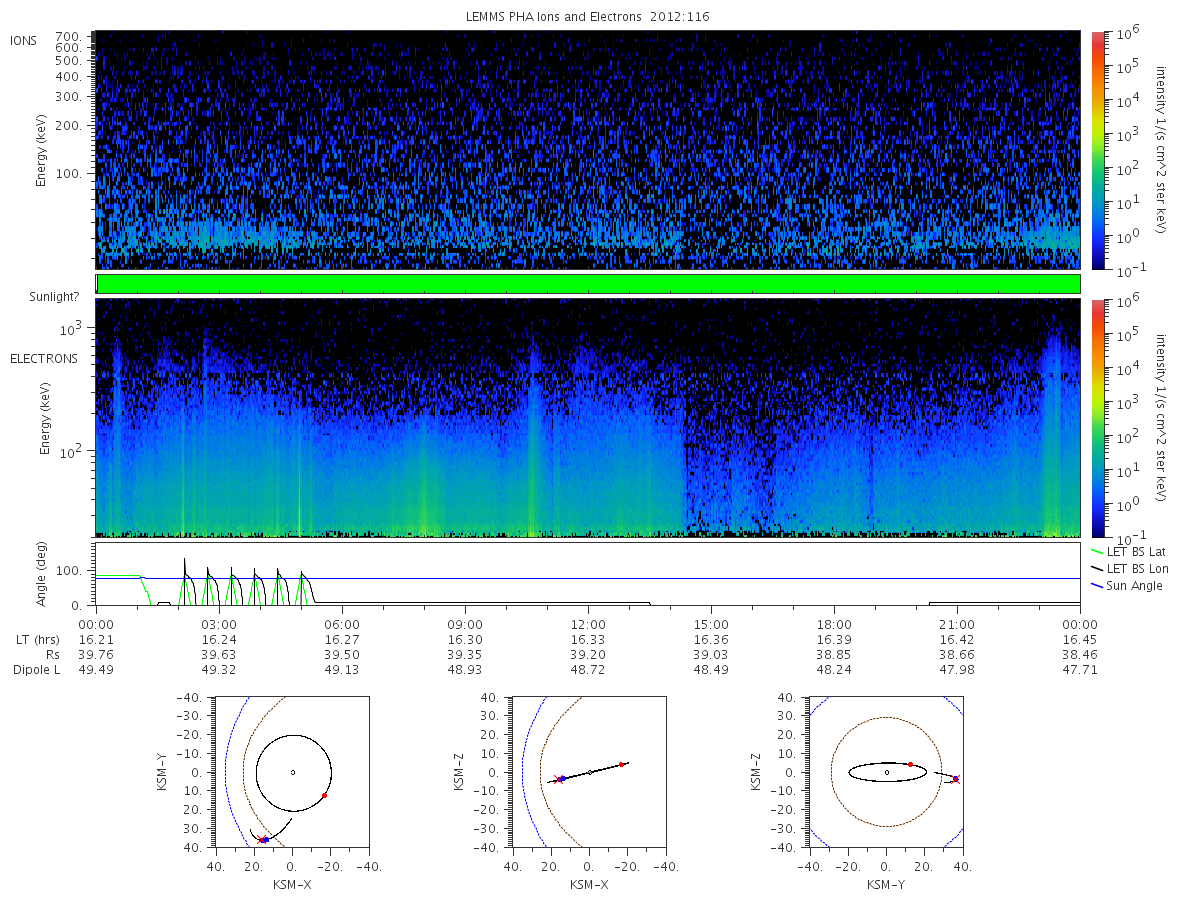Click the green Sunlight indicator bar
The image size is (1200, 900).
[588, 284]
